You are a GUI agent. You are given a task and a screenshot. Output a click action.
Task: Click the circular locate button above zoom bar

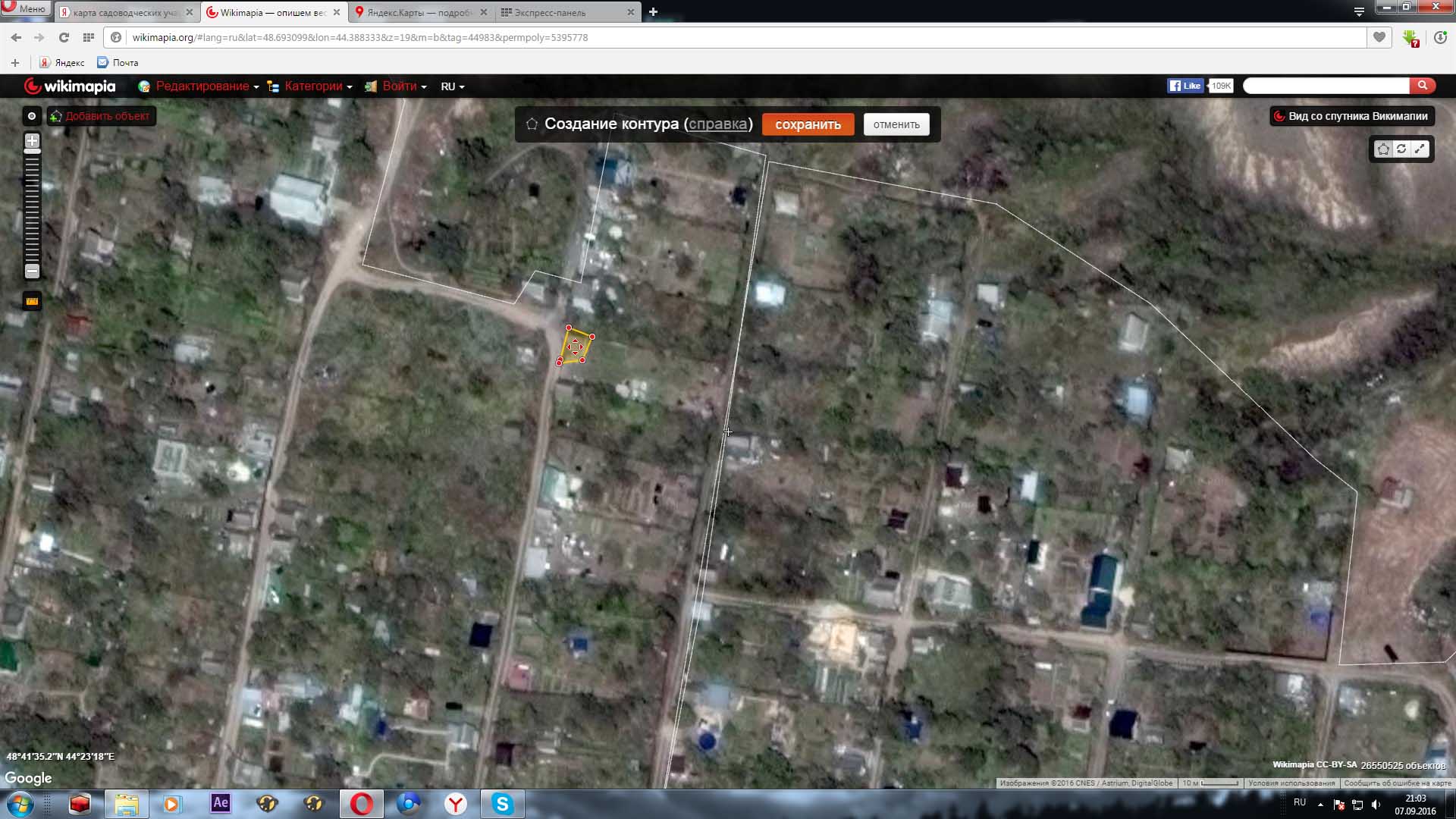click(32, 116)
